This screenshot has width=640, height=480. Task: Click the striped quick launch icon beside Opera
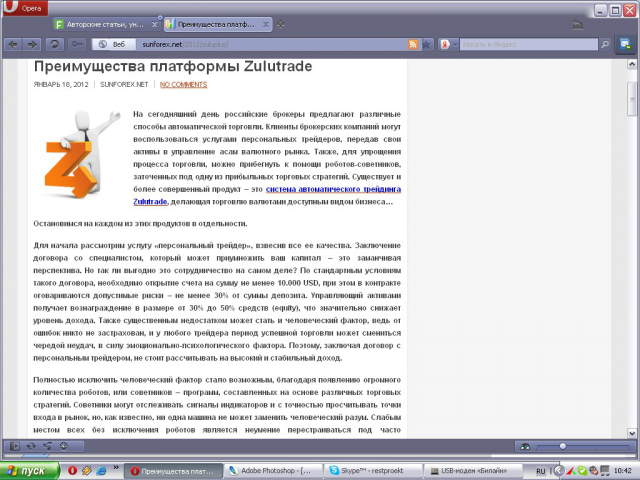click(87, 471)
